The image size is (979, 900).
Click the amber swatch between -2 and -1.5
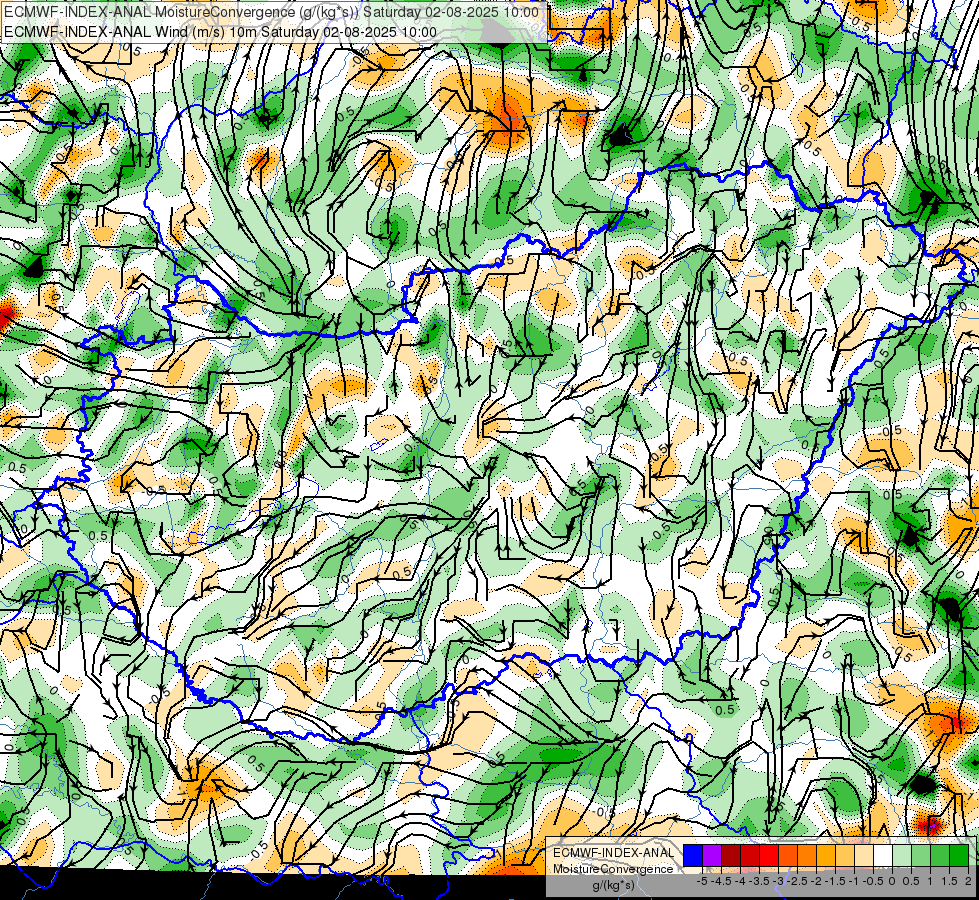(x=826, y=856)
